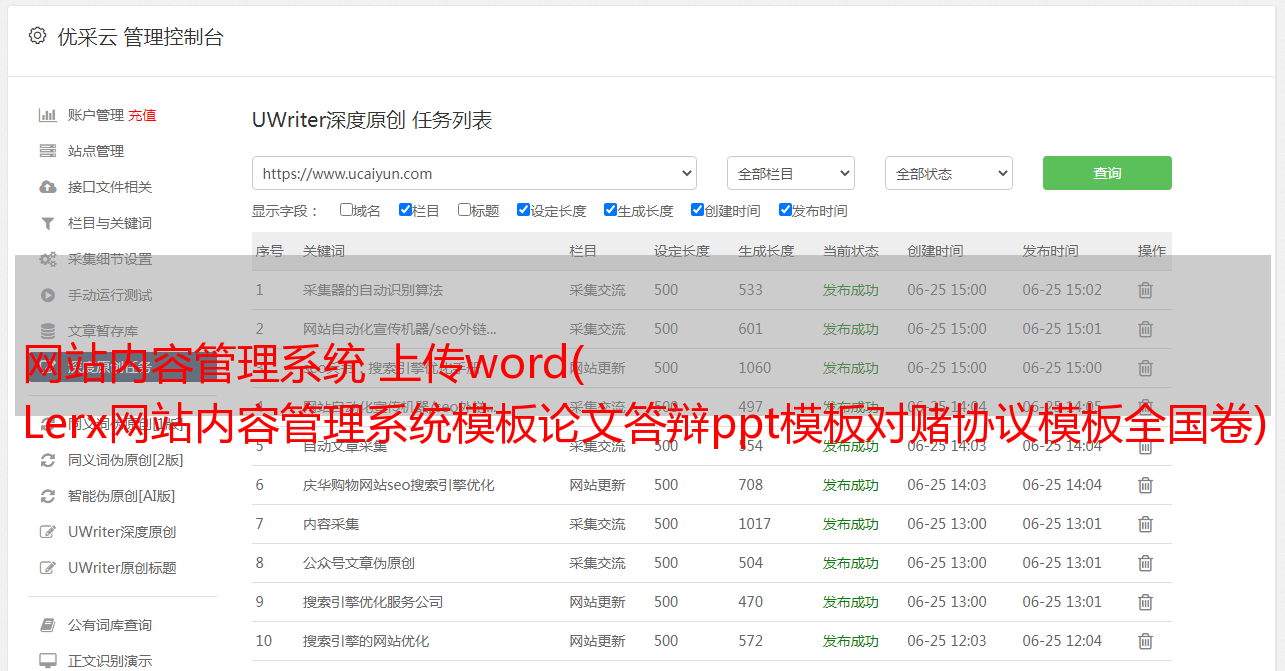Click the cloud upload icon for 接口文件相关

coord(47,187)
